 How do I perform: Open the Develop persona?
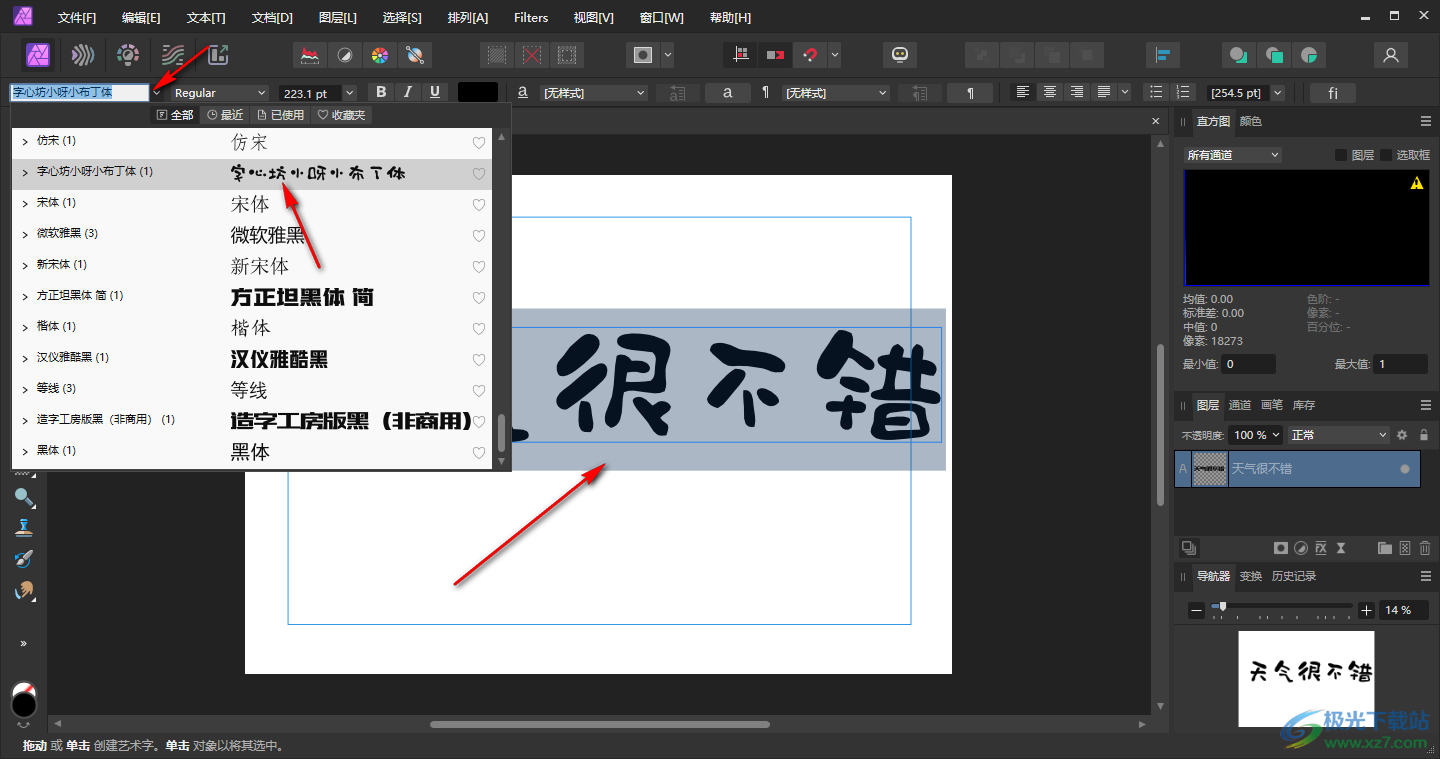pos(128,55)
